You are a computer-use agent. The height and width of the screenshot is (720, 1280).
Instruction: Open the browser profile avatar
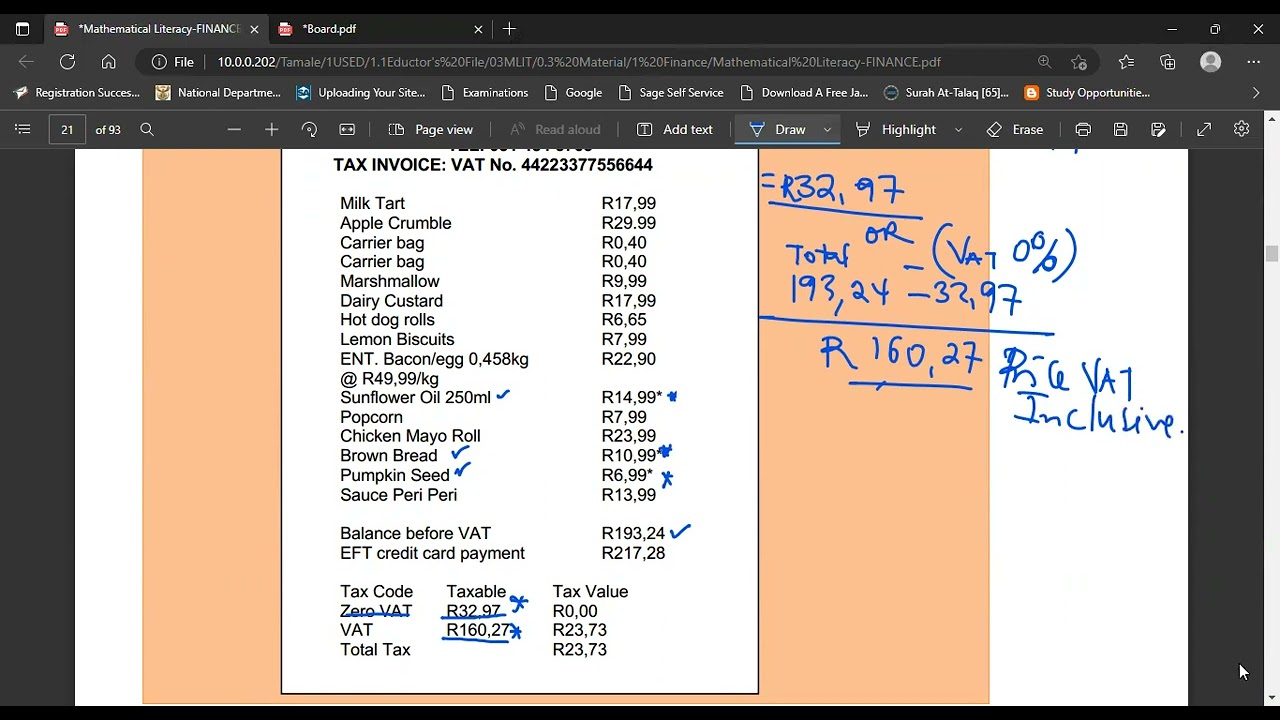(x=1211, y=62)
